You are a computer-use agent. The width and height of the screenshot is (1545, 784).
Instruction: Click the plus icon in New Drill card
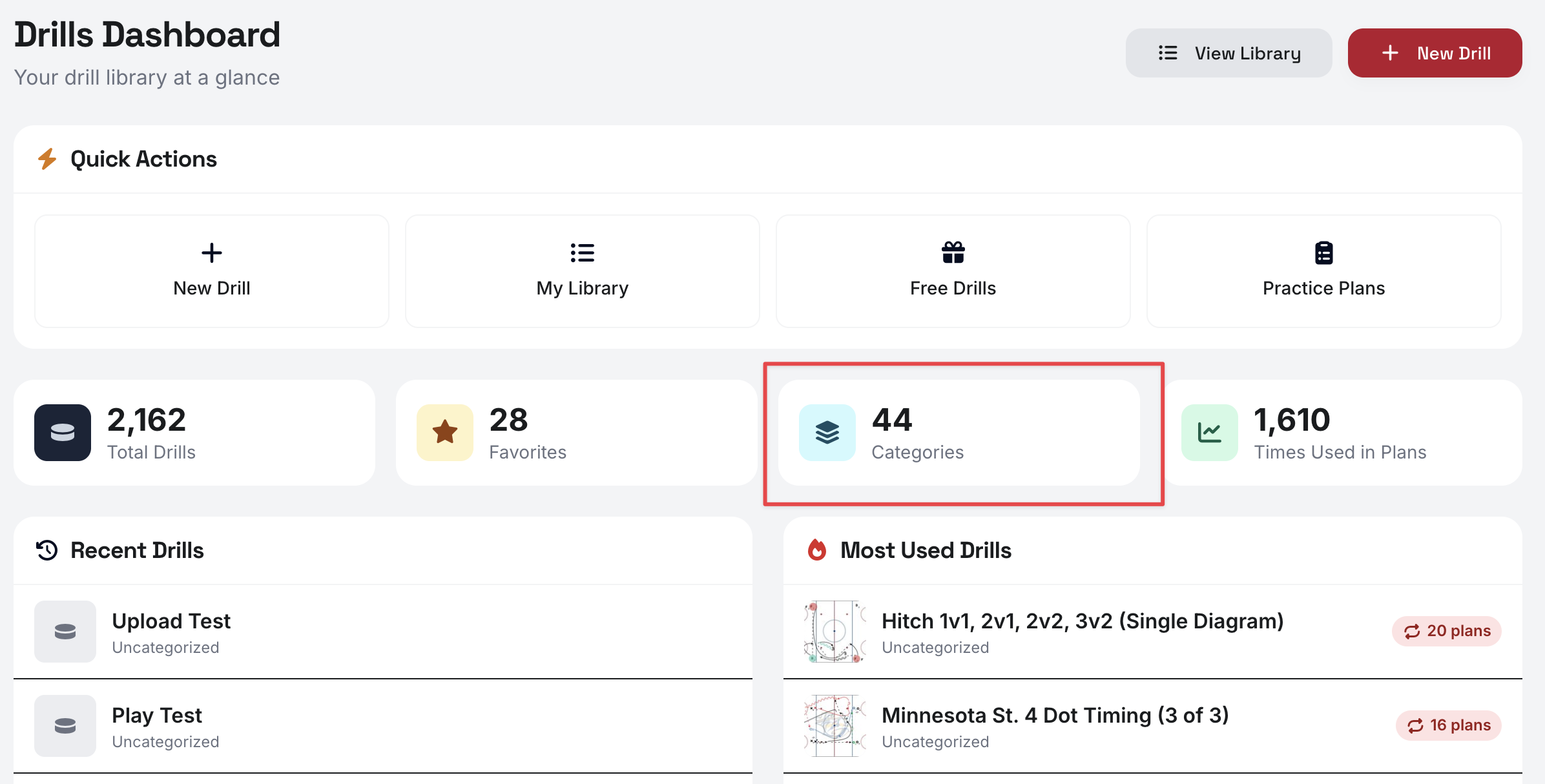pyautogui.click(x=211, y=253)
